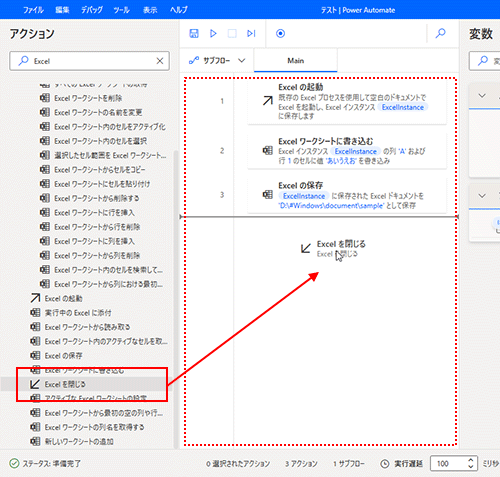Click the 実行遅延 clock icon

coord(385,464)
